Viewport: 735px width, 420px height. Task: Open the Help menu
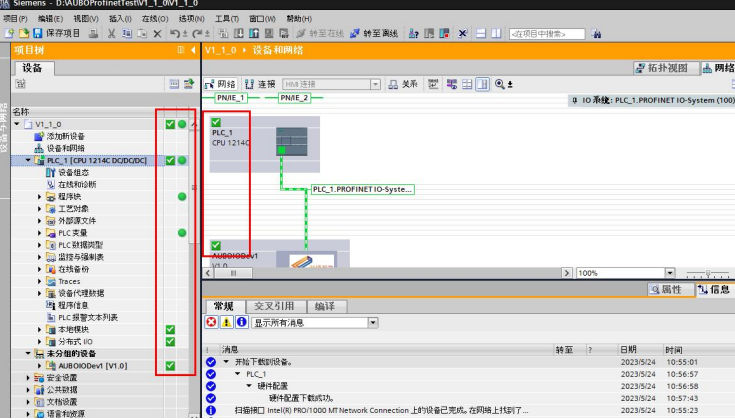(299, 19)
